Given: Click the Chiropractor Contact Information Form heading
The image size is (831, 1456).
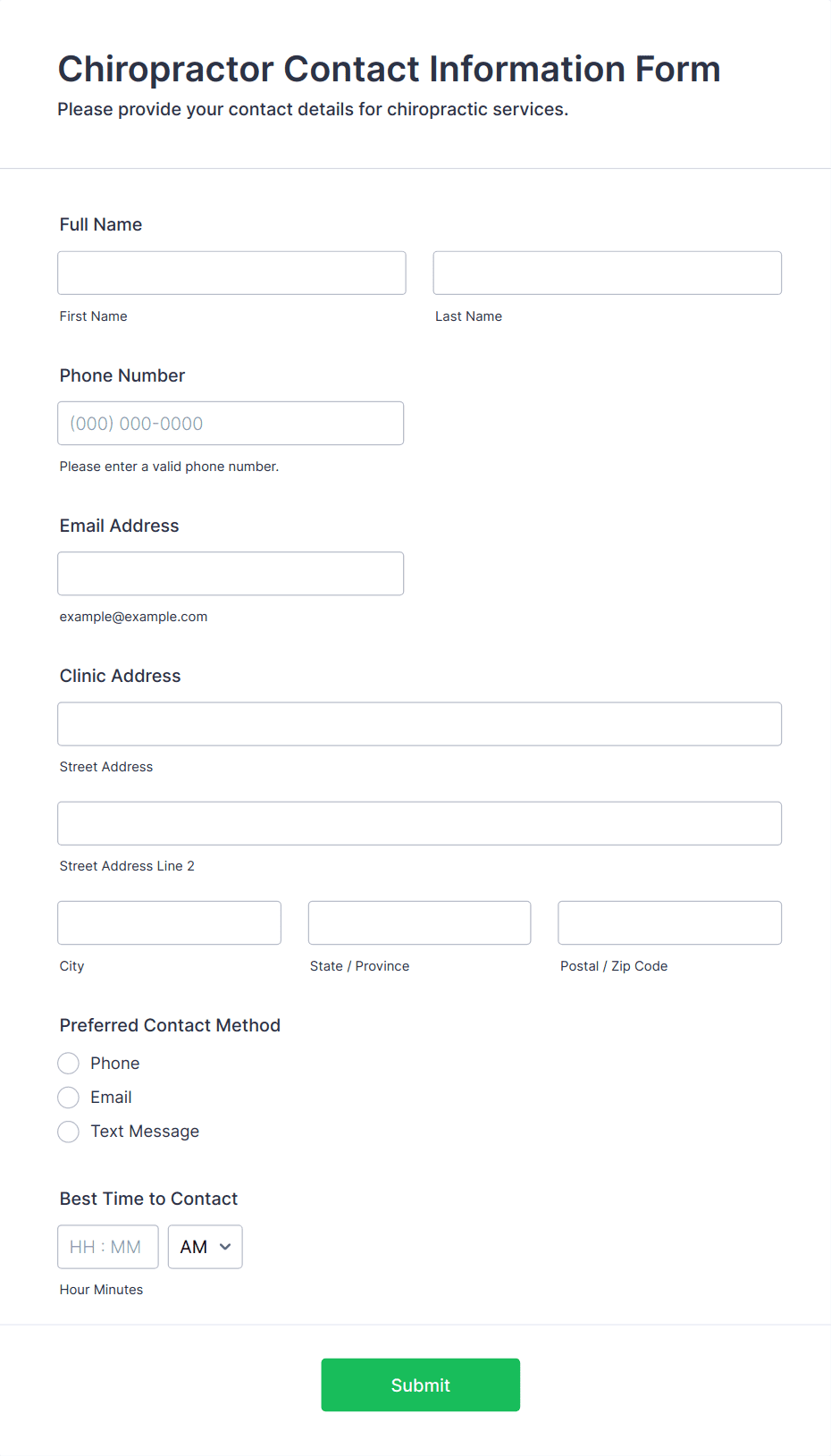Looking at the screenshot, I should (x=389, y=69).
